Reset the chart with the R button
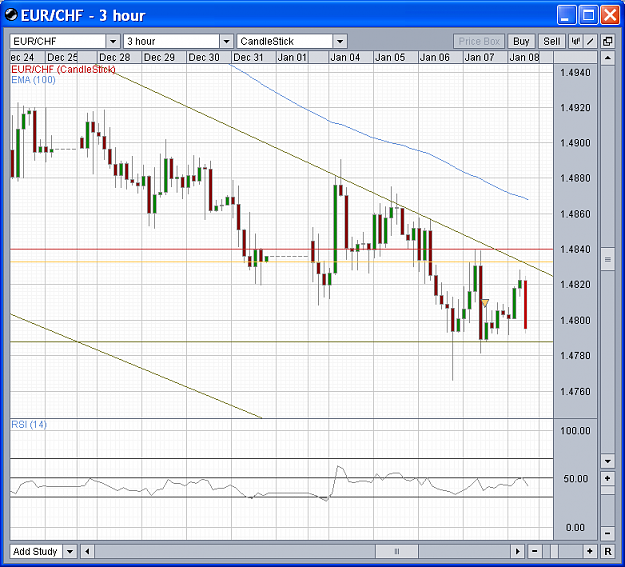This screenshot has width=625, height=567. (x=608, y=551)
